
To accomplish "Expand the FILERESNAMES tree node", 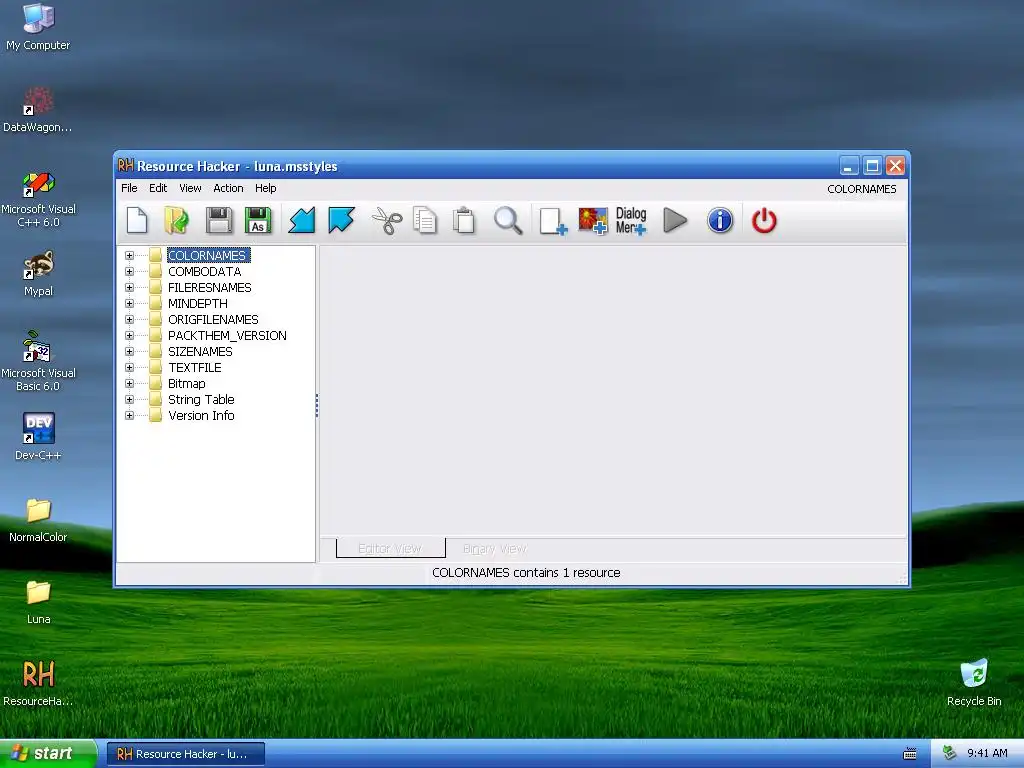I will click(x=129, y=287).
